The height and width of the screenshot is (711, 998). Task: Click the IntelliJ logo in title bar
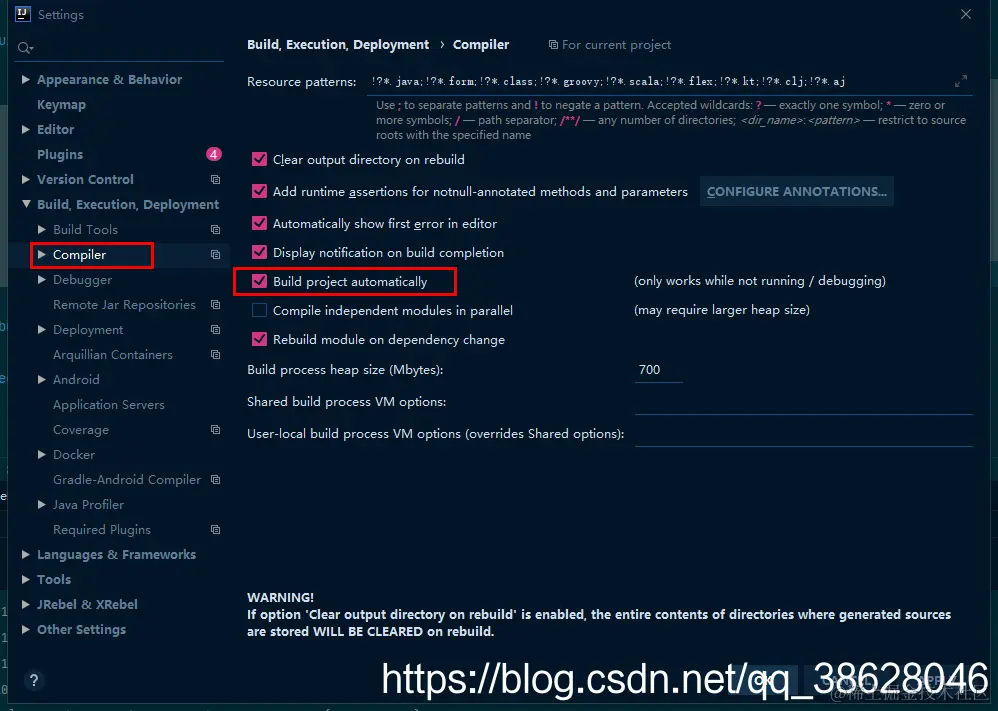coord(23,14)
